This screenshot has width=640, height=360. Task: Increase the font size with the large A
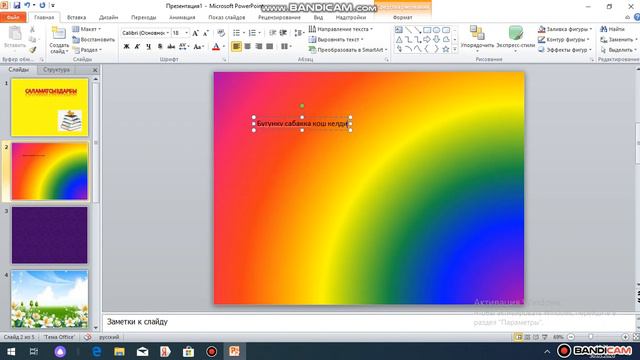[x=196, y=33]
